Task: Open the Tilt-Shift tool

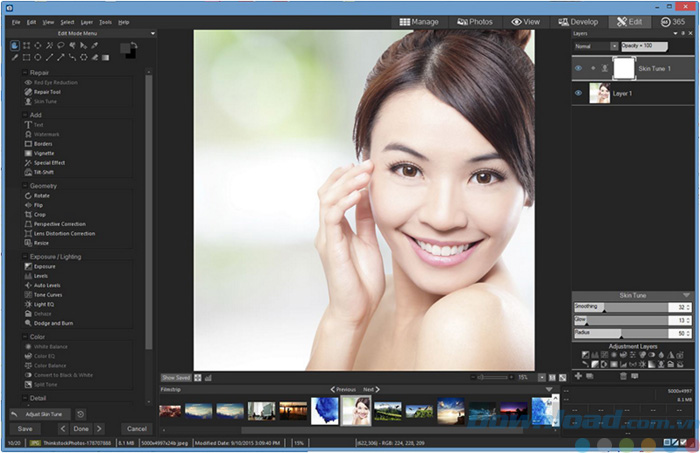Action: (45, 171)
